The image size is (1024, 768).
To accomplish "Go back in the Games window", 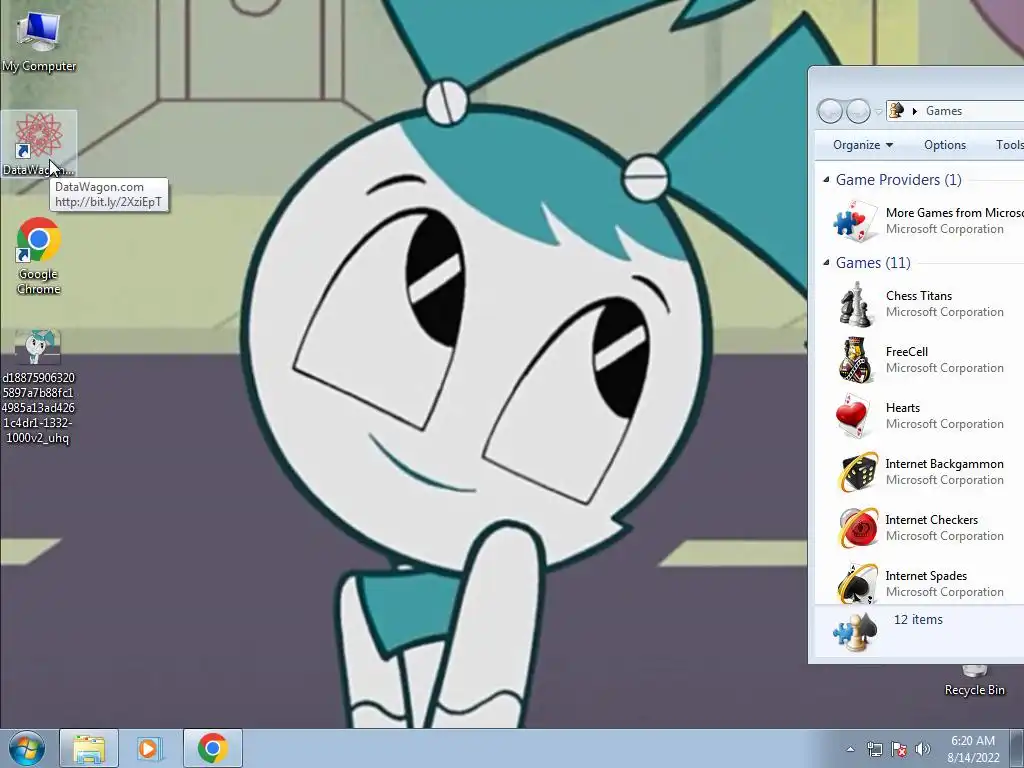I will [830, 111].
